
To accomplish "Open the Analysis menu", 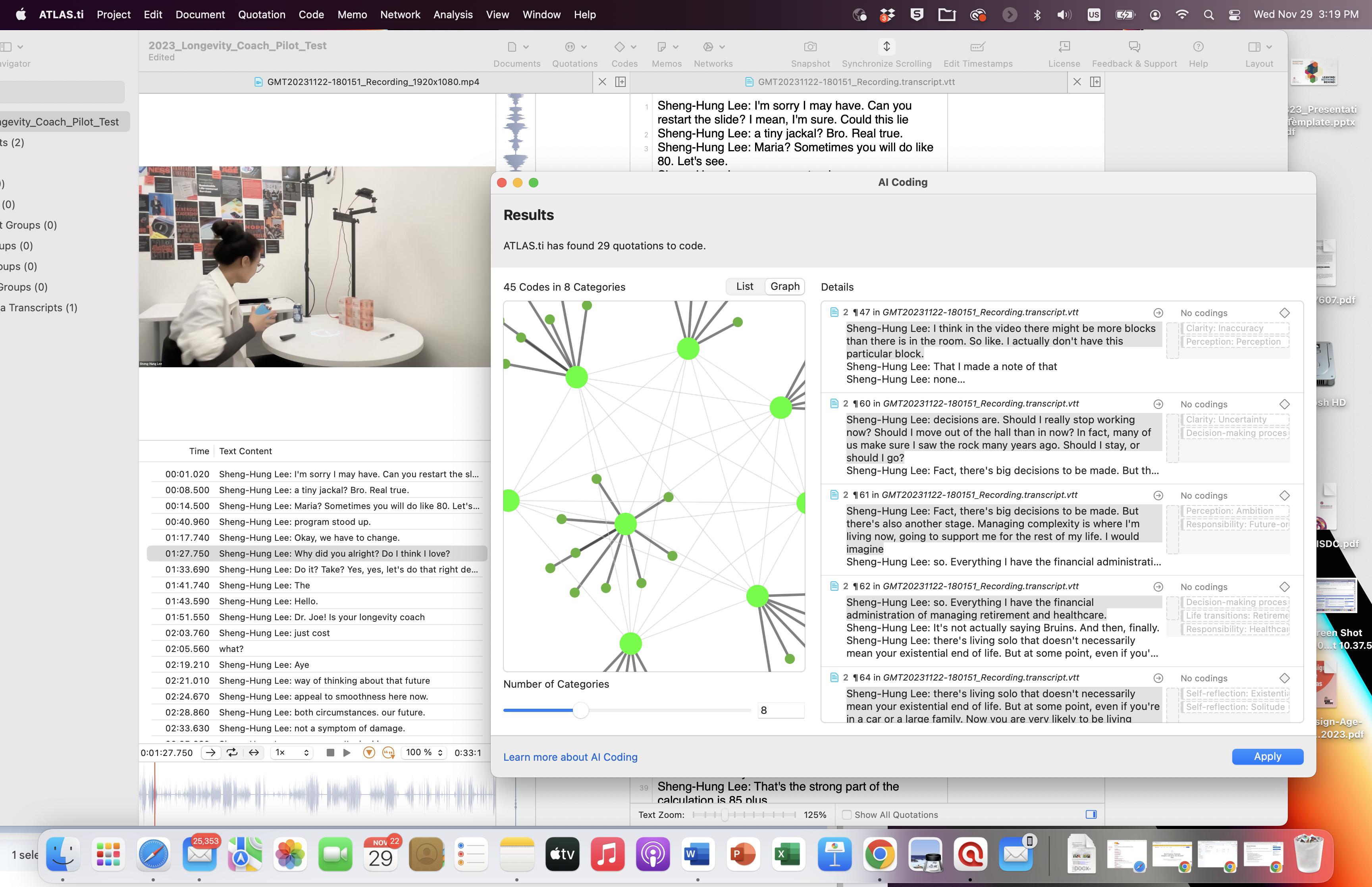I will 453,14.
